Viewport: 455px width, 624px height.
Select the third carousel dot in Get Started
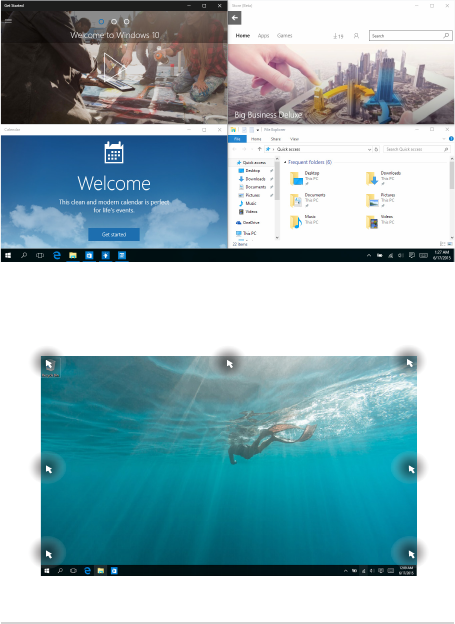point(127,21)
